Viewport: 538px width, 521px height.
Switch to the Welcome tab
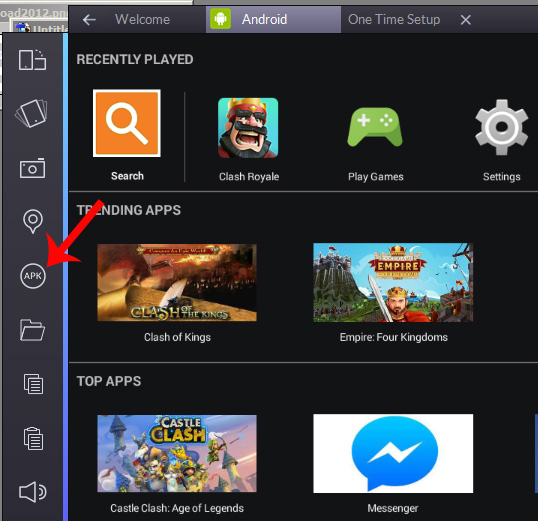(142, 19)
